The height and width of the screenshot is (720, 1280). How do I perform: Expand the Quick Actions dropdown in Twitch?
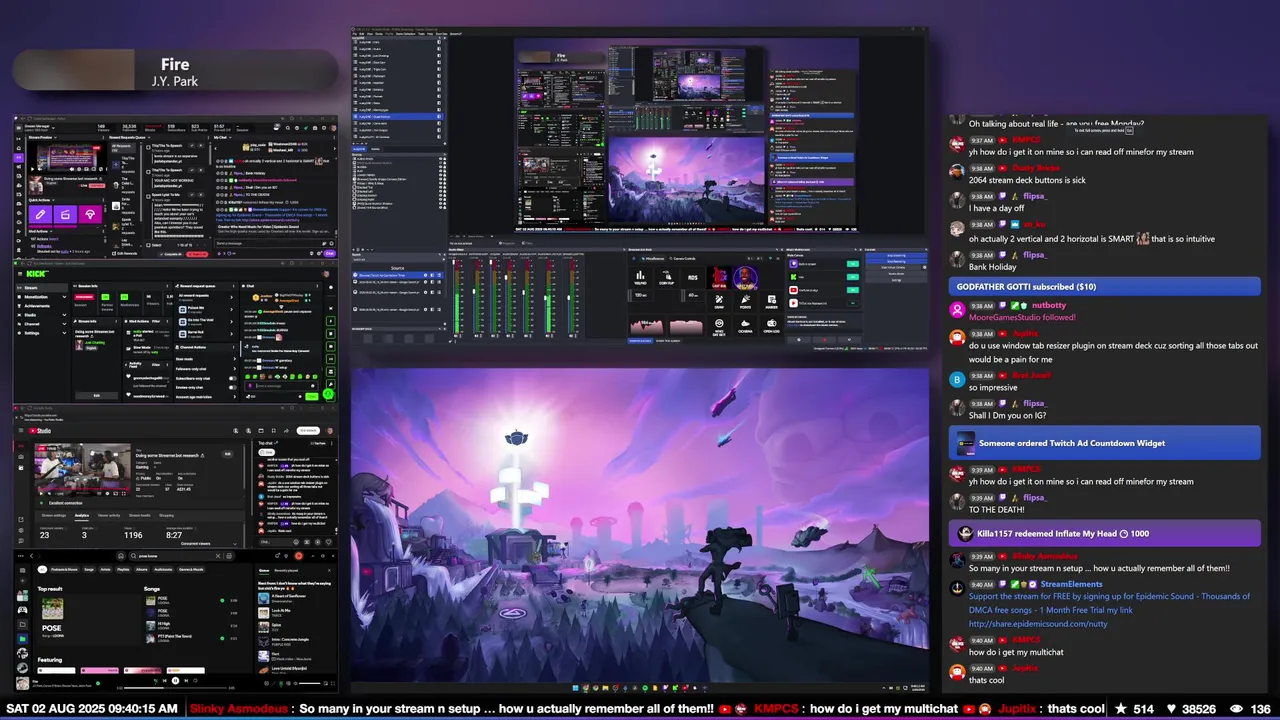click(x=53, y=200)
